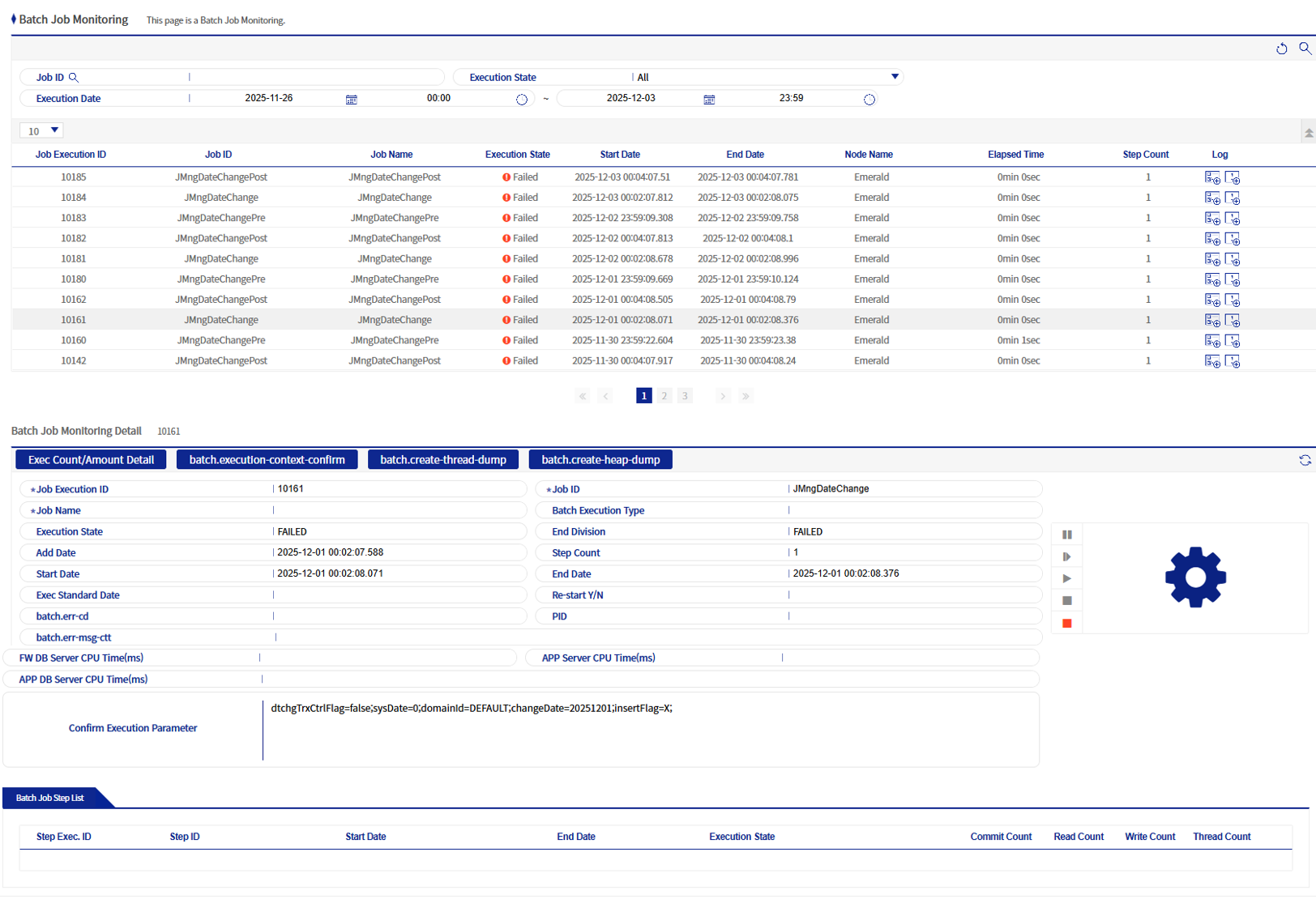Click the Exec Count/Amount Detail button
The height and width of the screenshot is (899, 1316).
pyautogui.click(x=90, y=459)
